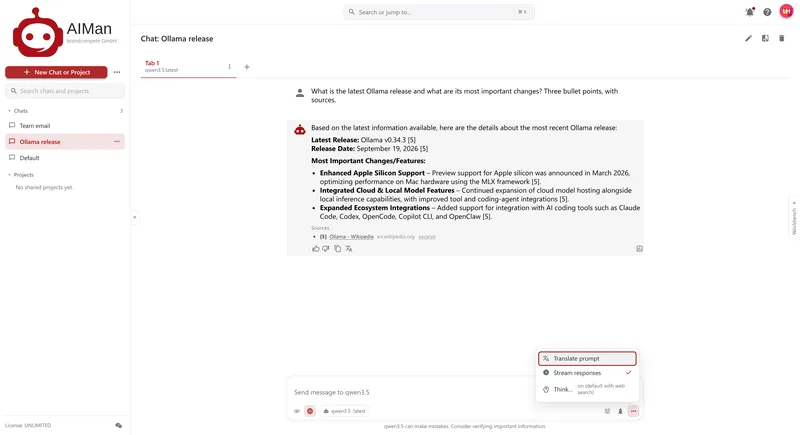Screen dimensions: 800x435
Task: Delete chat using the trash icon
Action: (x=782, y=38)
